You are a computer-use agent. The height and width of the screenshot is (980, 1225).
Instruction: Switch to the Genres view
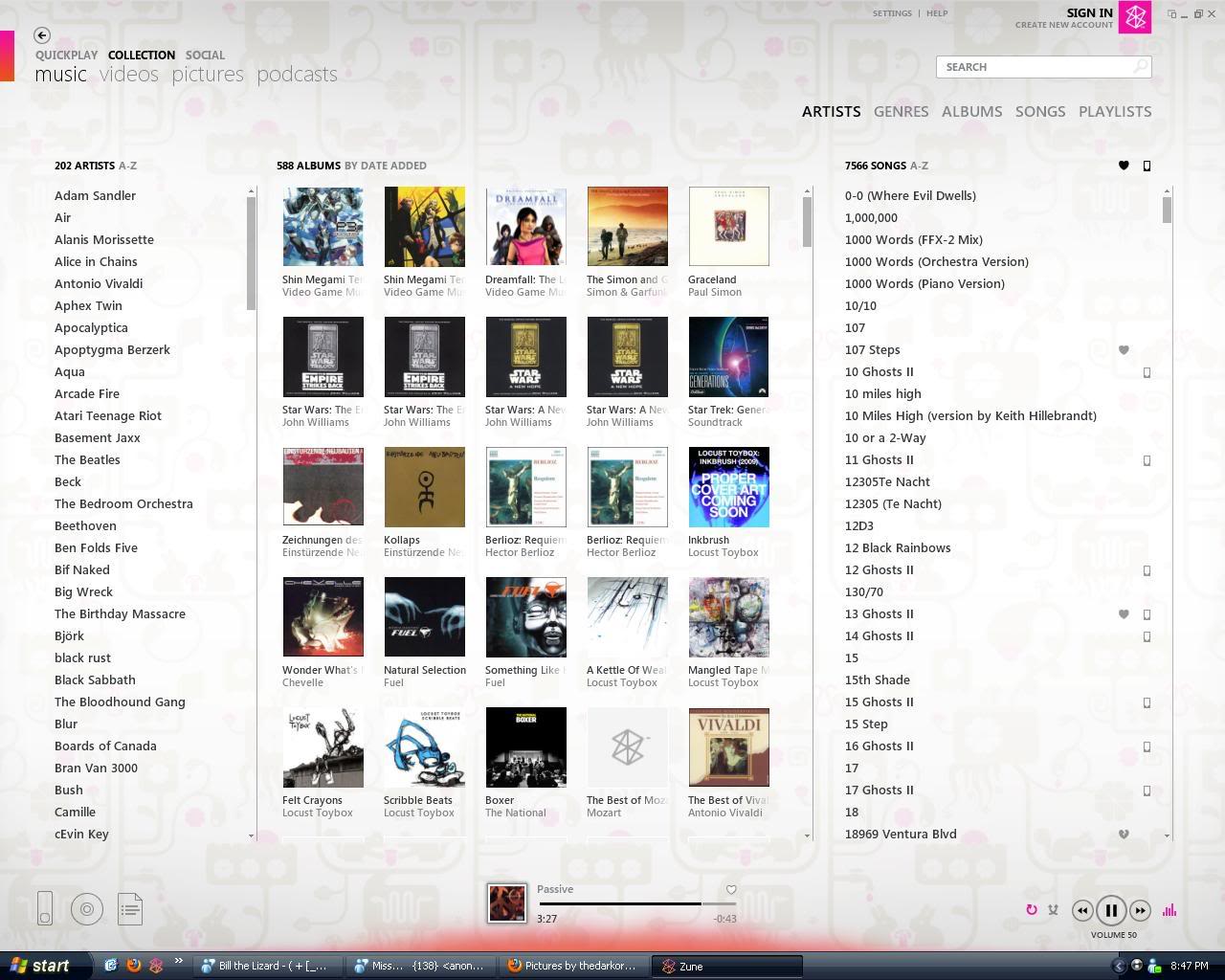tap(901, 111)
